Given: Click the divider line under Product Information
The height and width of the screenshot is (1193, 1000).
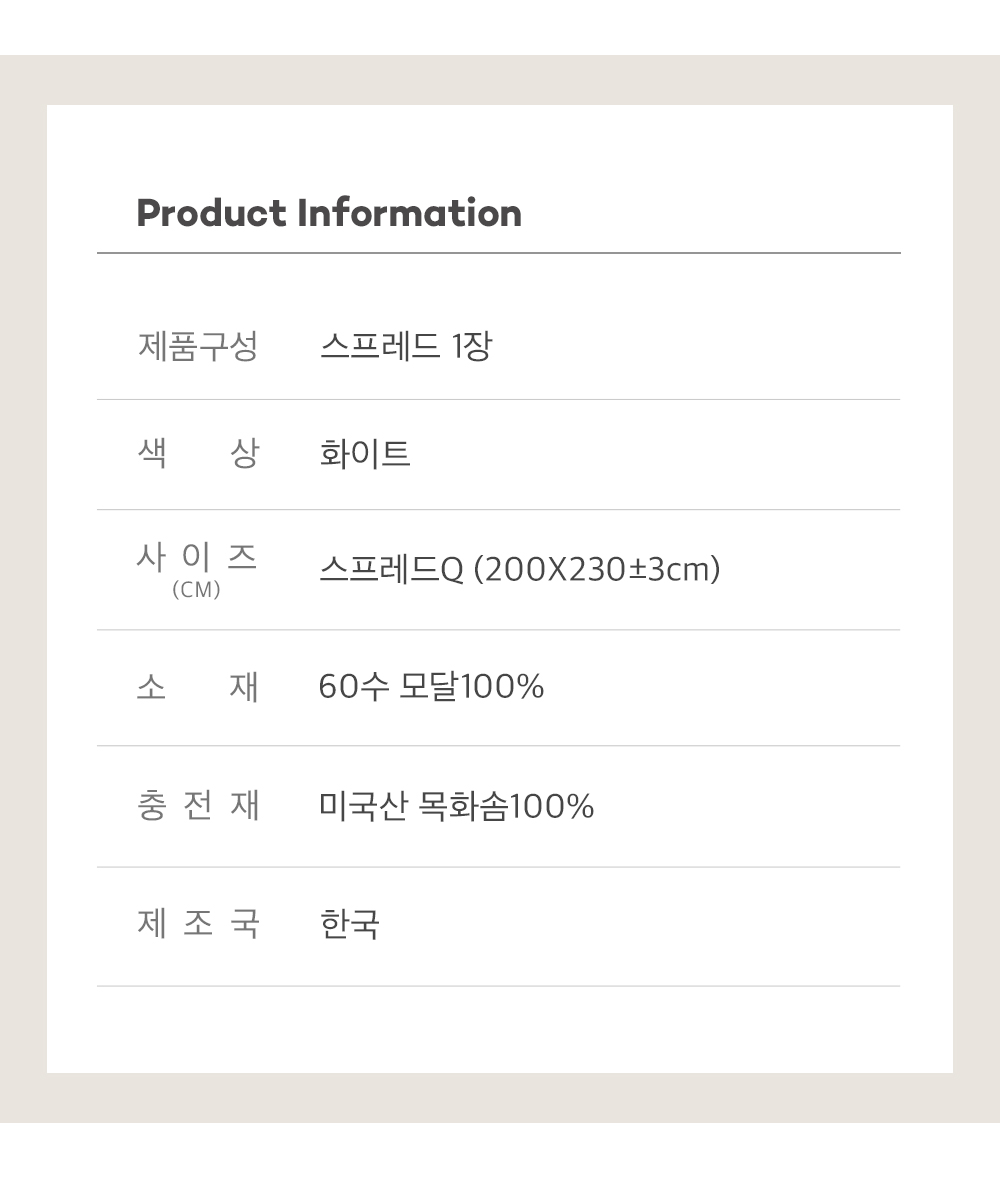Looking at the screenshot, I should [498, 253].
